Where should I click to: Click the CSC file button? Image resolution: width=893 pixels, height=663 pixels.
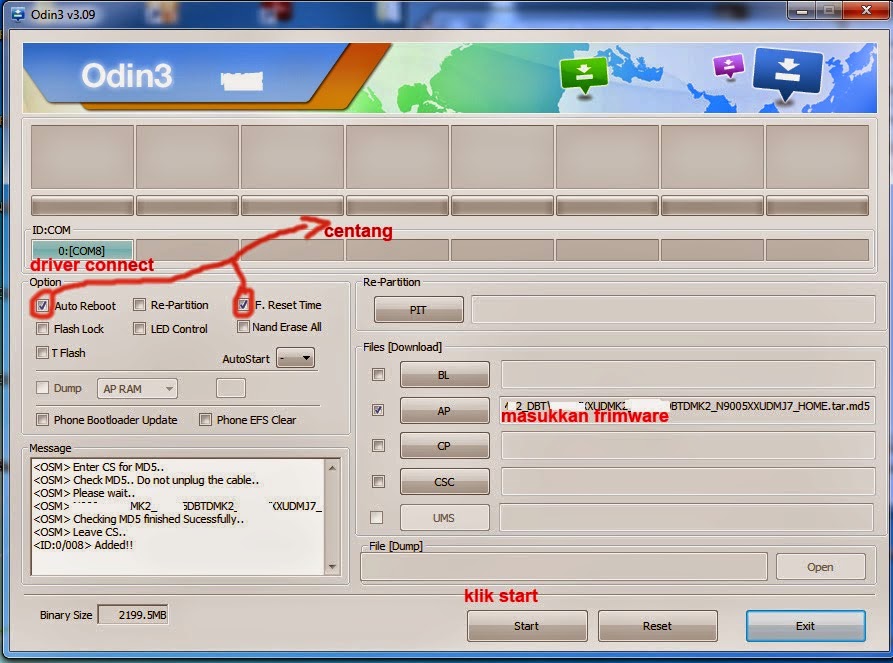coord(445,481)
